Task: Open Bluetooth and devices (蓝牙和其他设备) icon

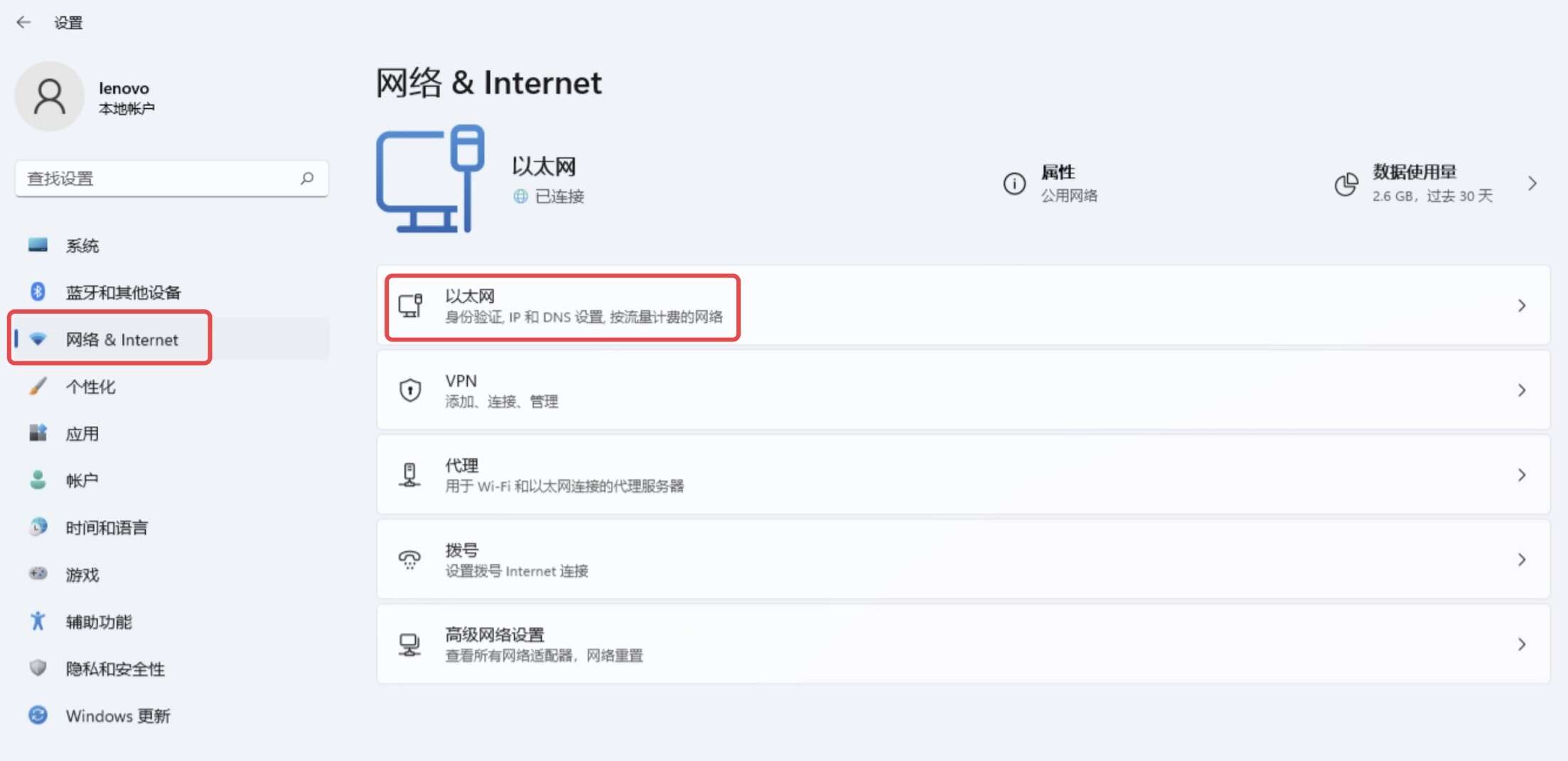Action: (x=37, y=292)
